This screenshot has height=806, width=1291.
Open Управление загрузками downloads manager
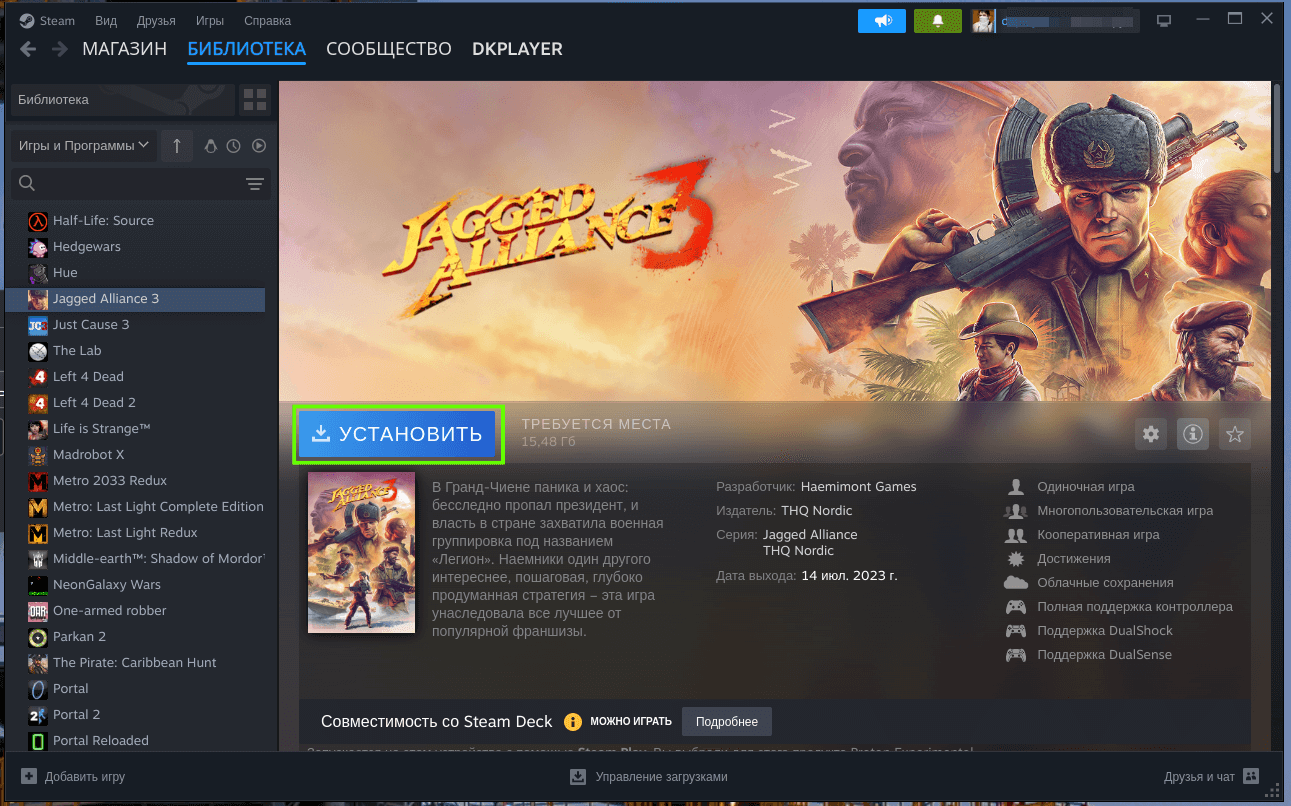(648, 777)
